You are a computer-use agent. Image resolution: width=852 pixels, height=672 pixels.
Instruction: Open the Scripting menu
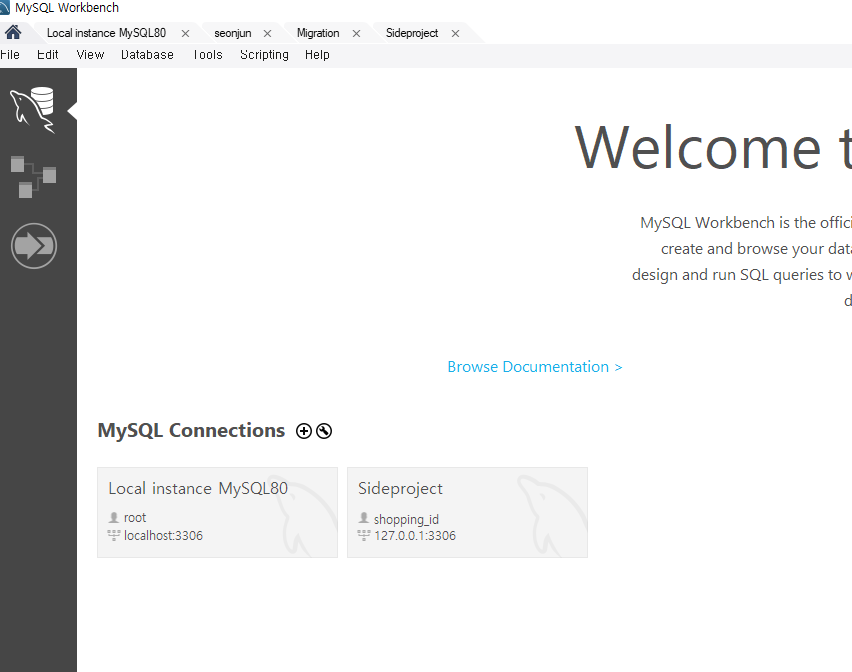click(x=264, y=55)
